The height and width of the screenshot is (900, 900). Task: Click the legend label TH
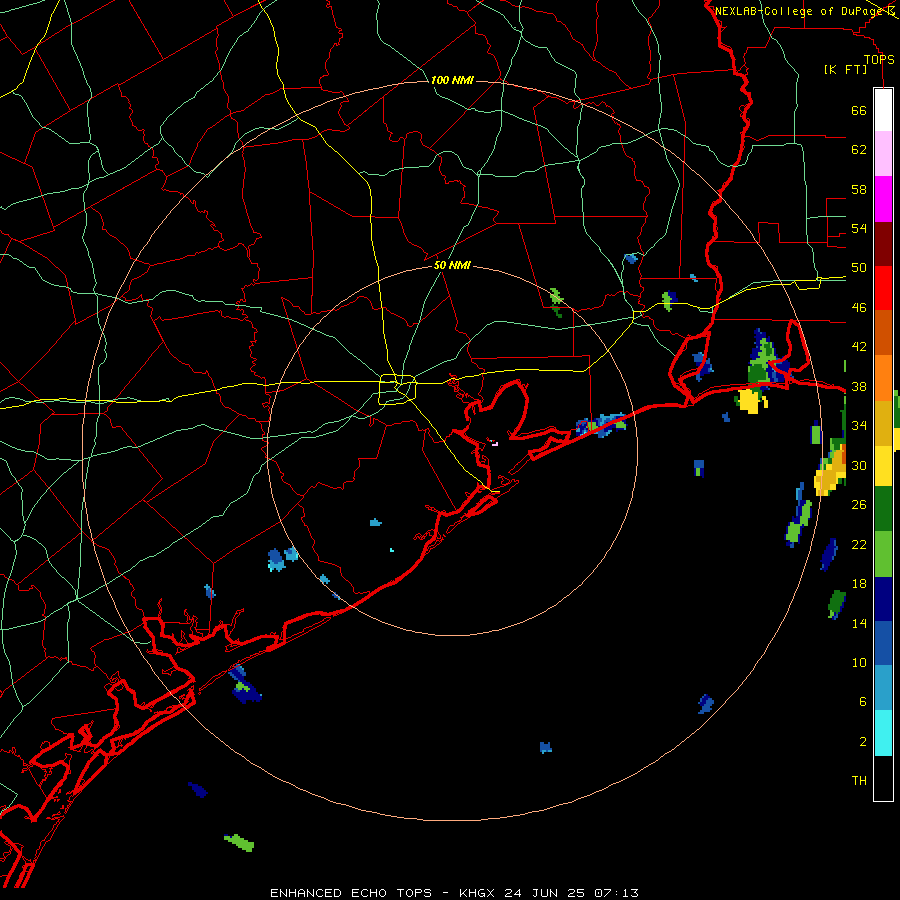coord(859,781)
